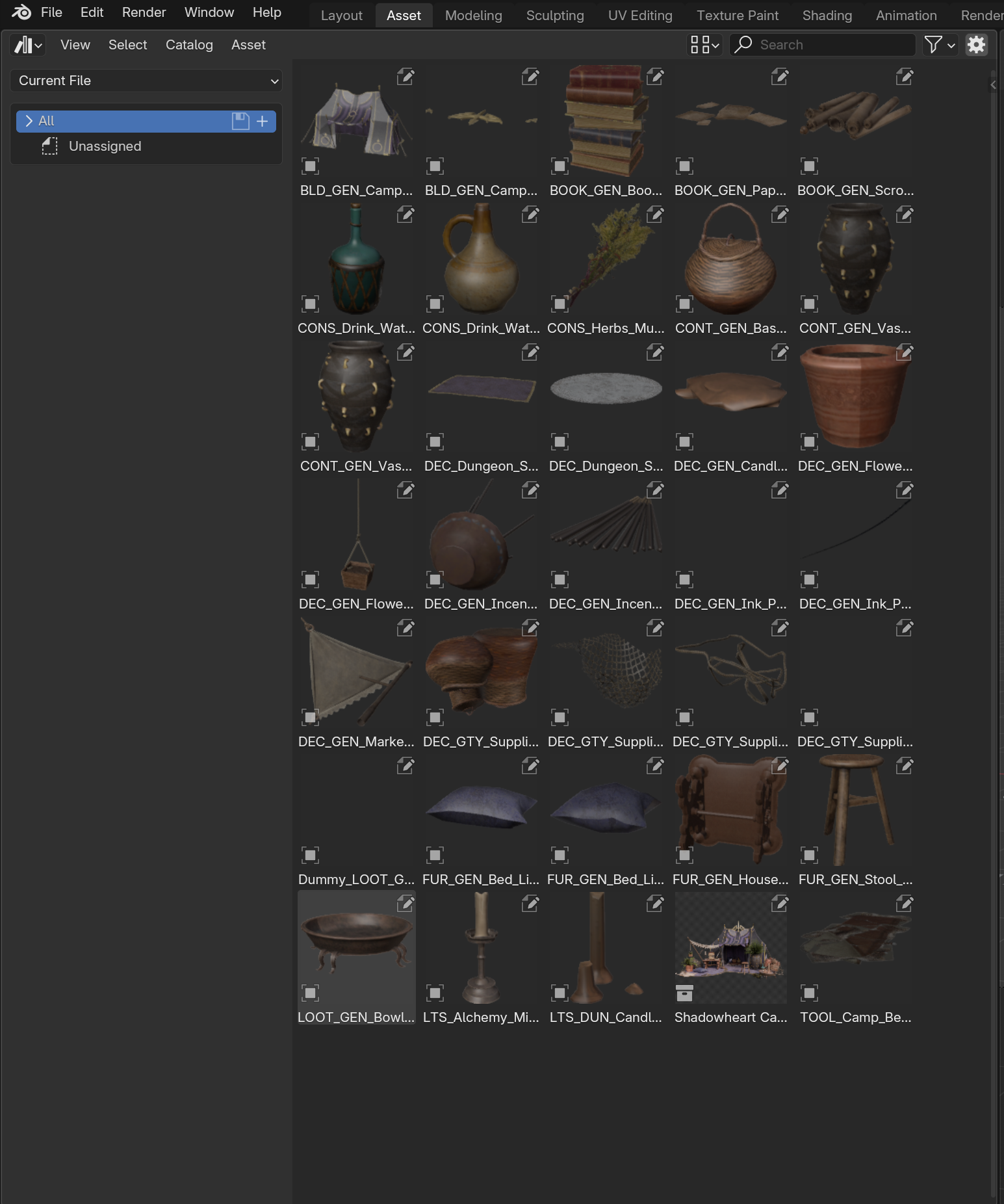Screen dimensions: 1004x1204
Task: Click the asset name BOOK_GEN_Pap...
Action: (730, 190)
